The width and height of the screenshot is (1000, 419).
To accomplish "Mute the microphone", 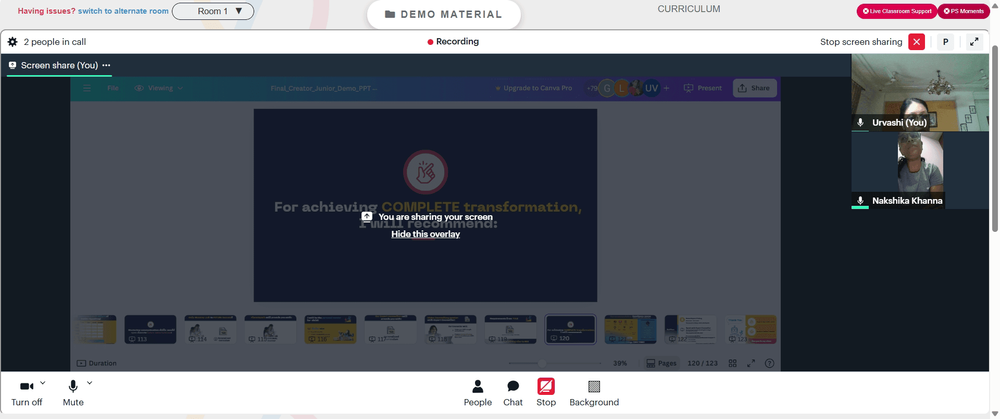I will (x=73, y=393).
